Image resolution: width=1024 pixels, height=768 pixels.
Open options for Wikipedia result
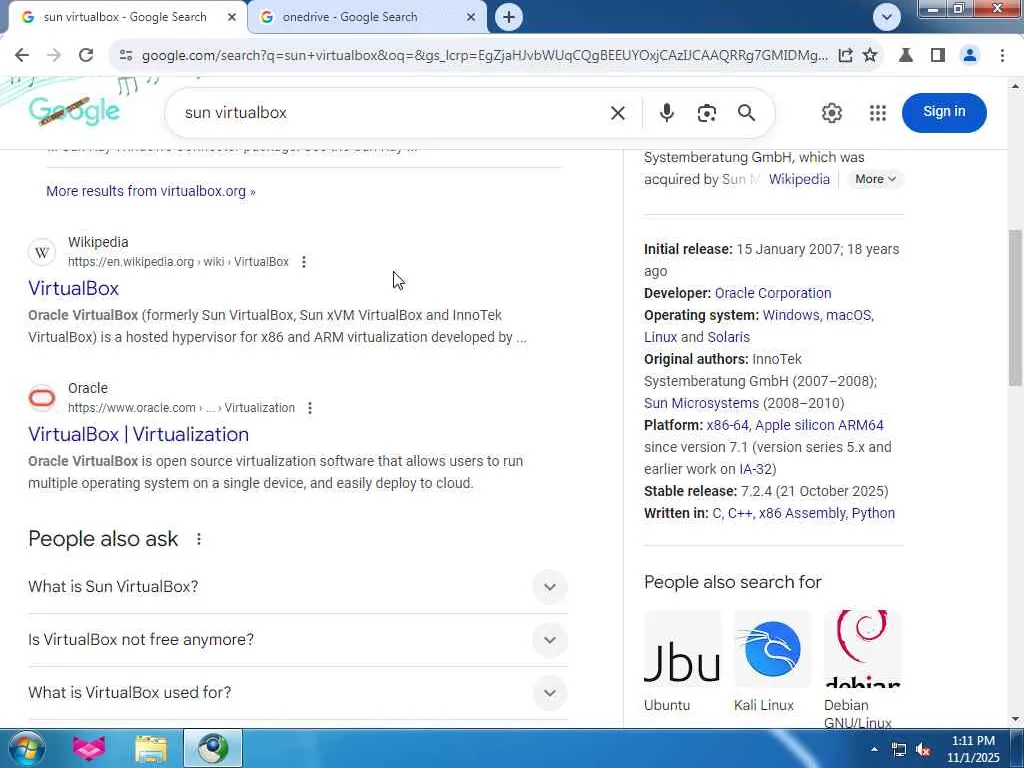point(304,262)
